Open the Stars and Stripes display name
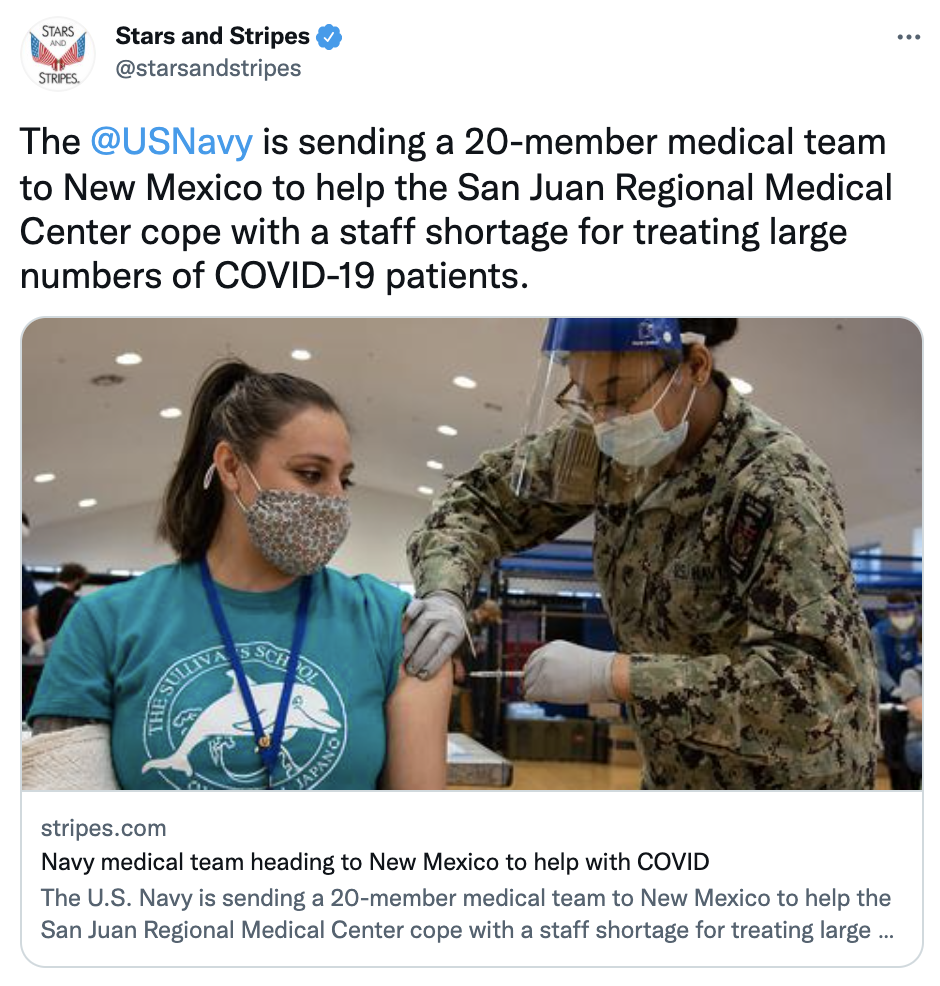The height and width of the screenshot is (986, 940). [x=213, y=36]
